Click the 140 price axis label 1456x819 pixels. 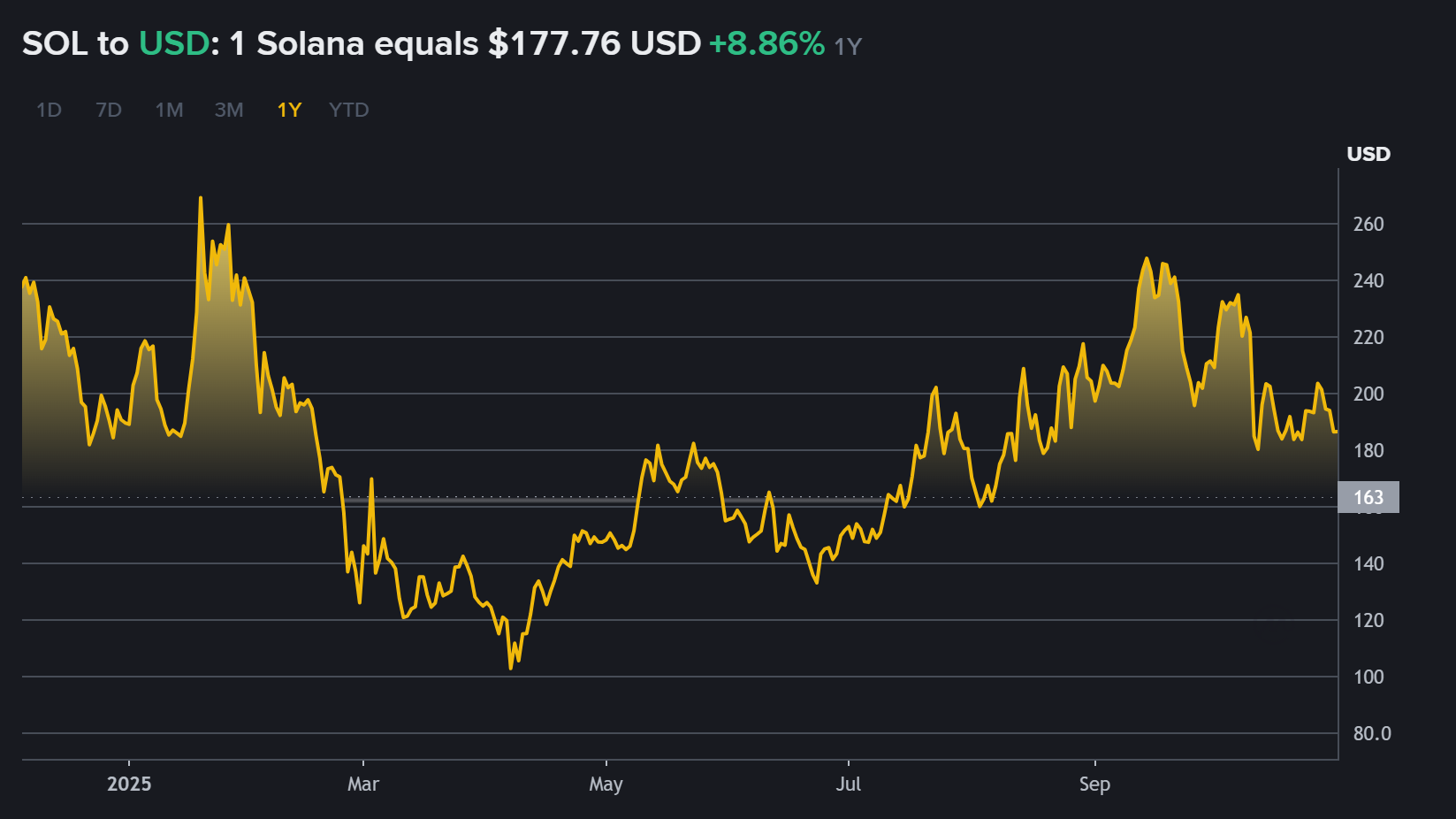[1368, 563]
